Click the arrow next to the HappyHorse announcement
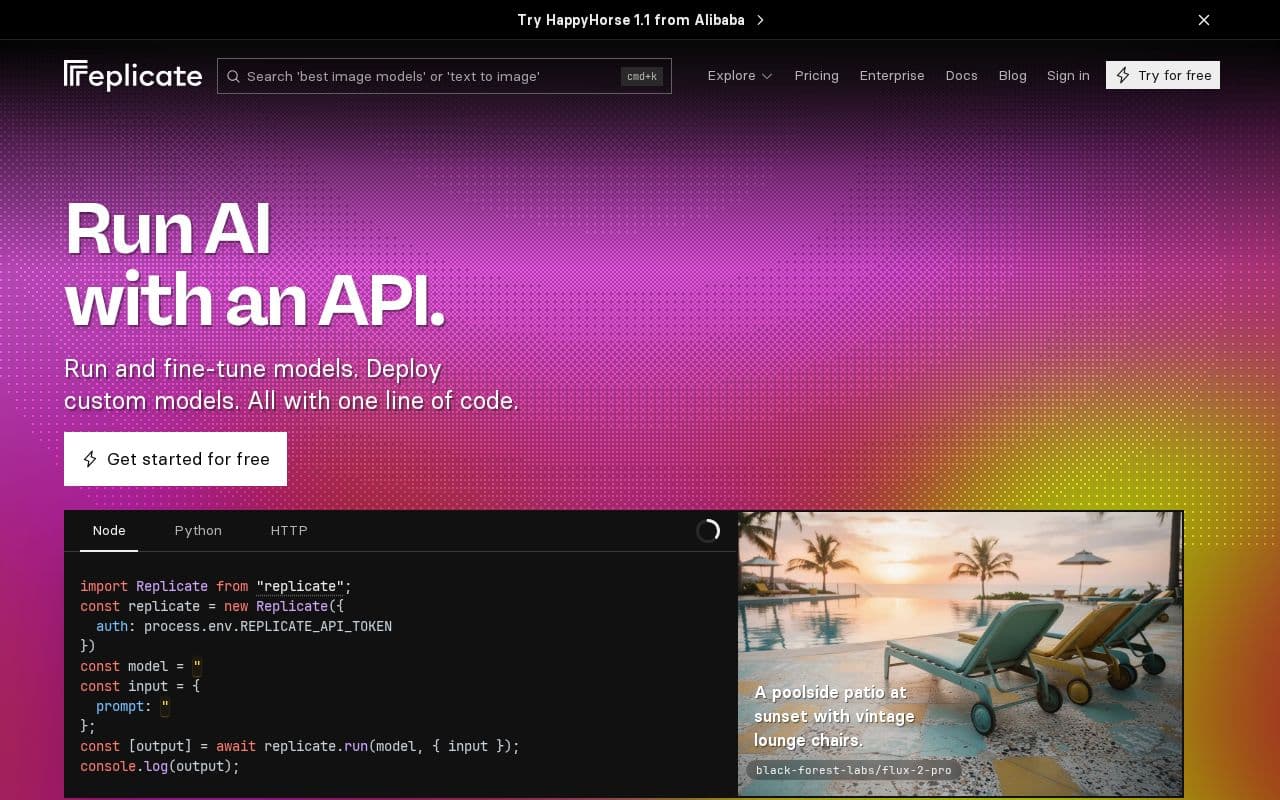 point(760,20)
